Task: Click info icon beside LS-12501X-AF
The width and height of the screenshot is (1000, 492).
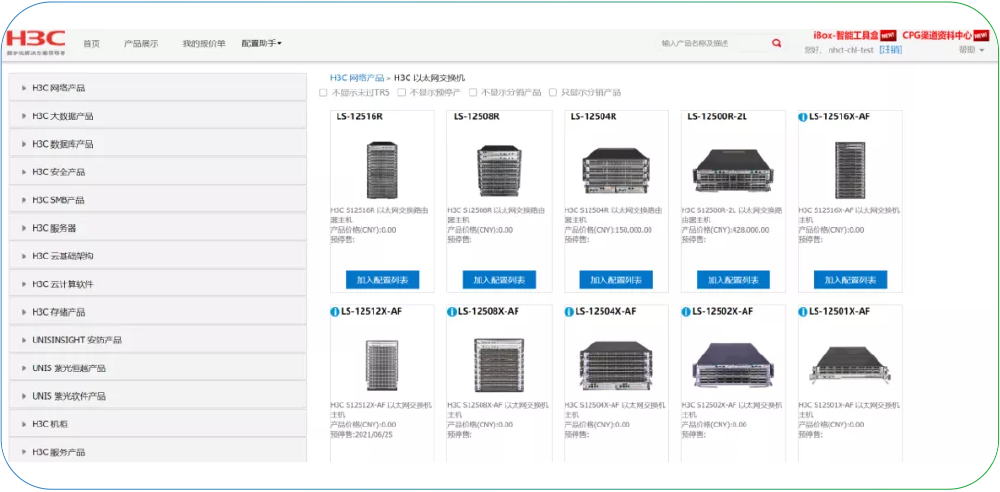Action: [x=802, y=311]
